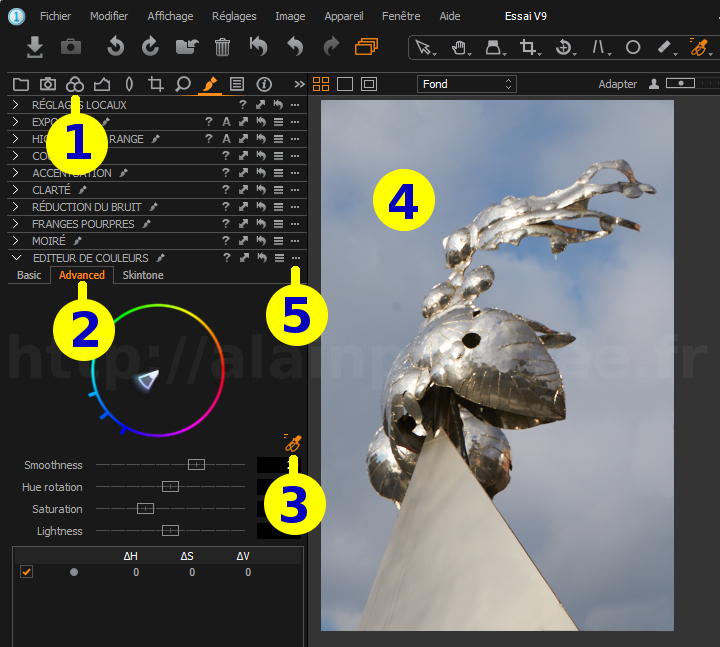The height and width of the screenshot is (647, 720).
Task: Switch to the Skintone tab
Action: pyautogui.click(x=143, y=275)
